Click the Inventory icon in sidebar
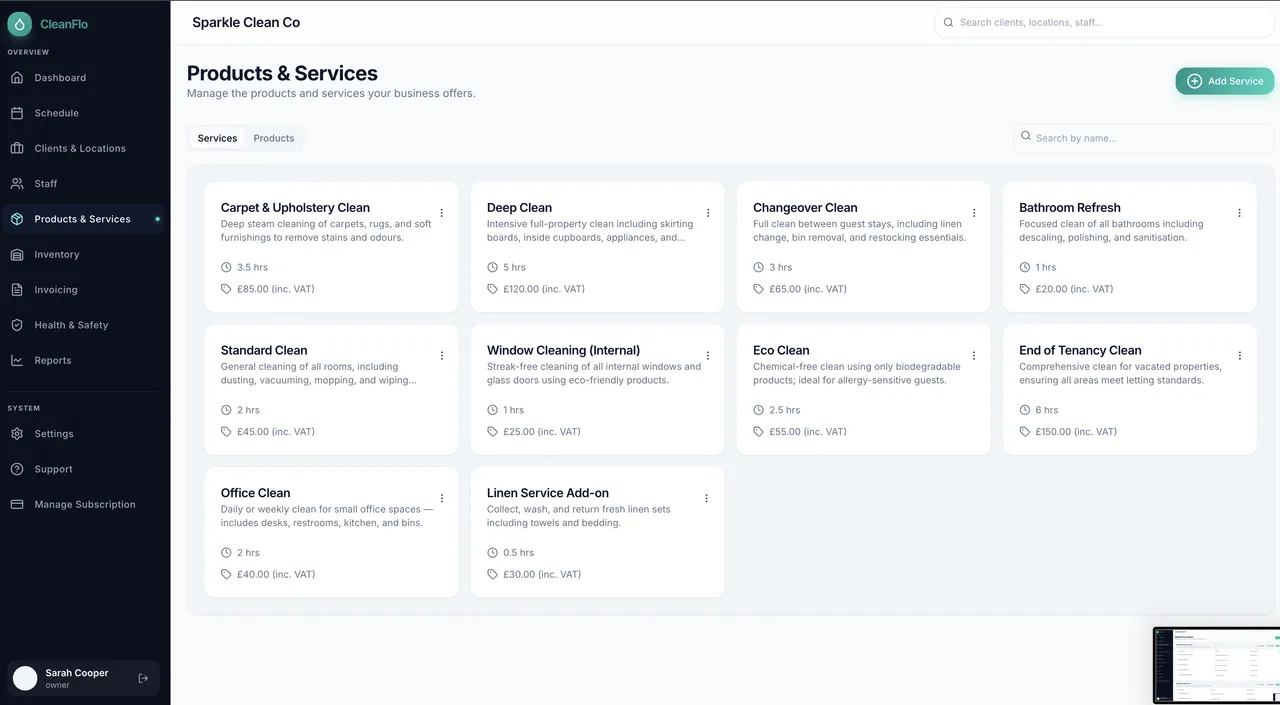Image resolution: width=1280 pixels, height=705 pixels. click(x=17, y=255)
